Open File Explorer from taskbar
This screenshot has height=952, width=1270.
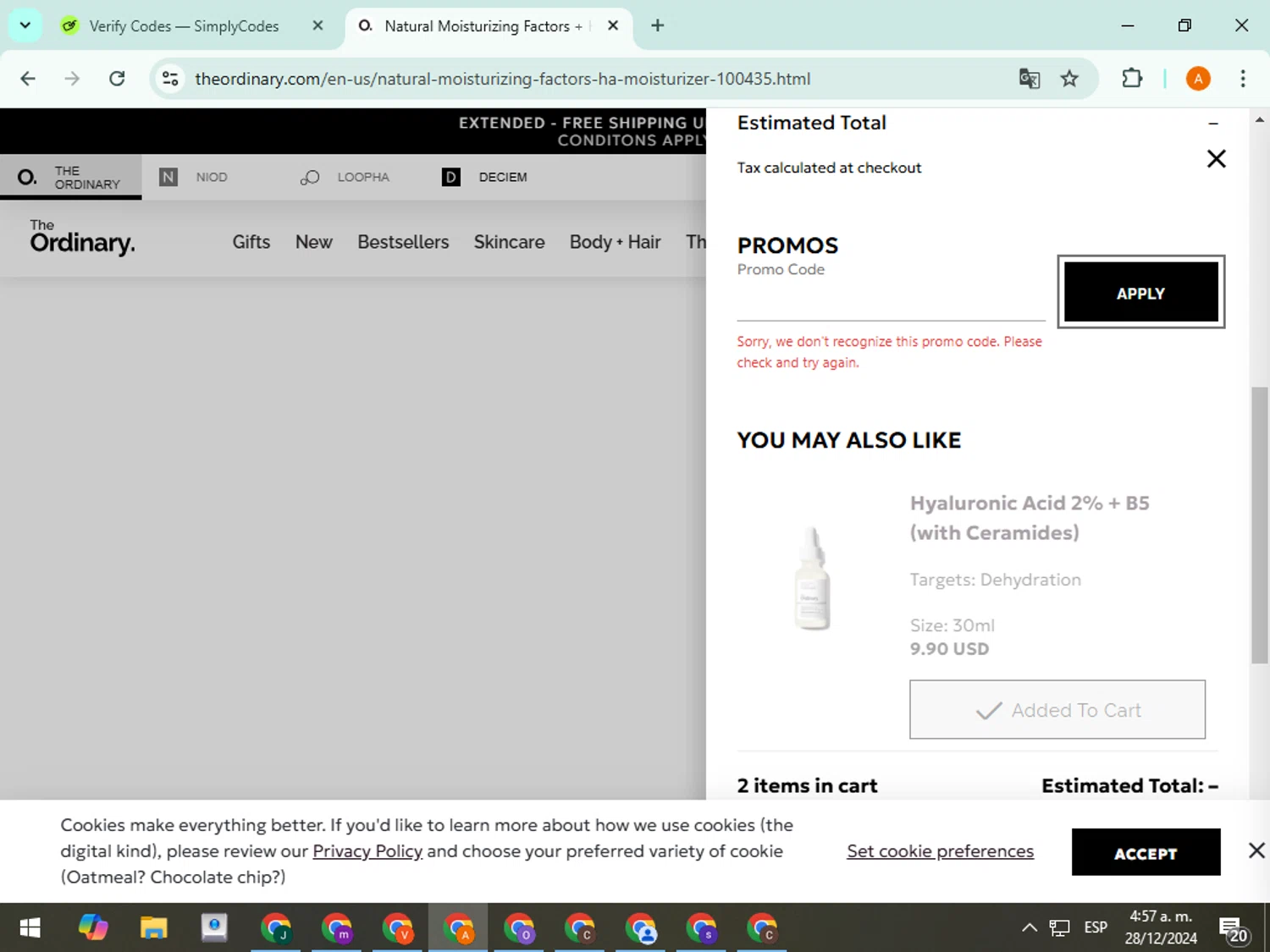[153, 928]
